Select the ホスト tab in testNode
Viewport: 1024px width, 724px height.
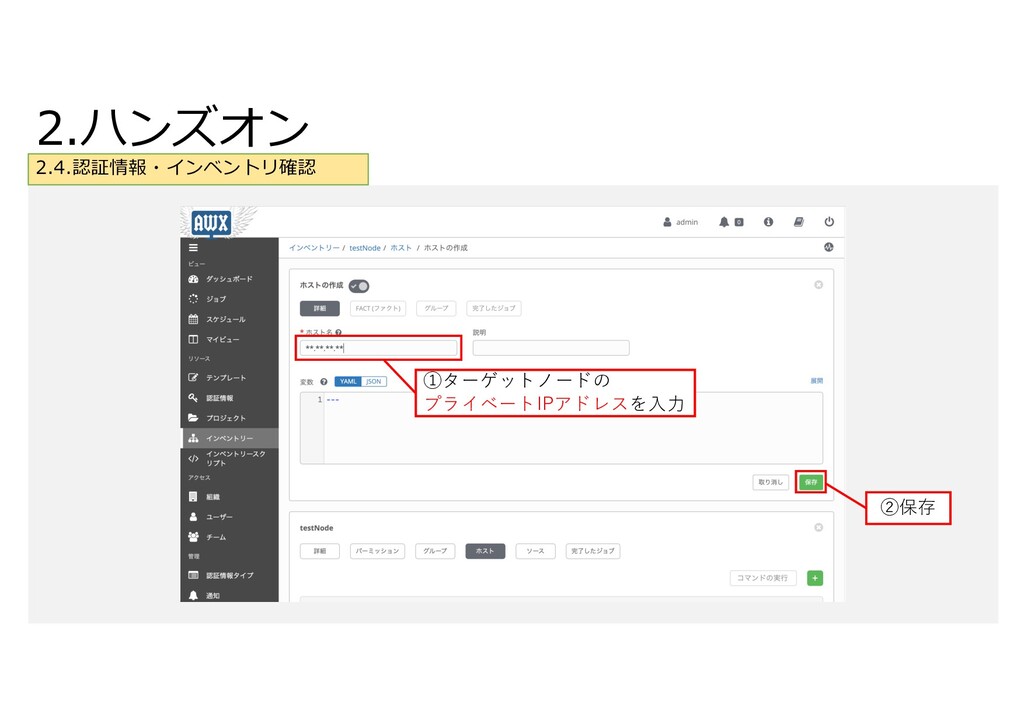click(485, 551)
